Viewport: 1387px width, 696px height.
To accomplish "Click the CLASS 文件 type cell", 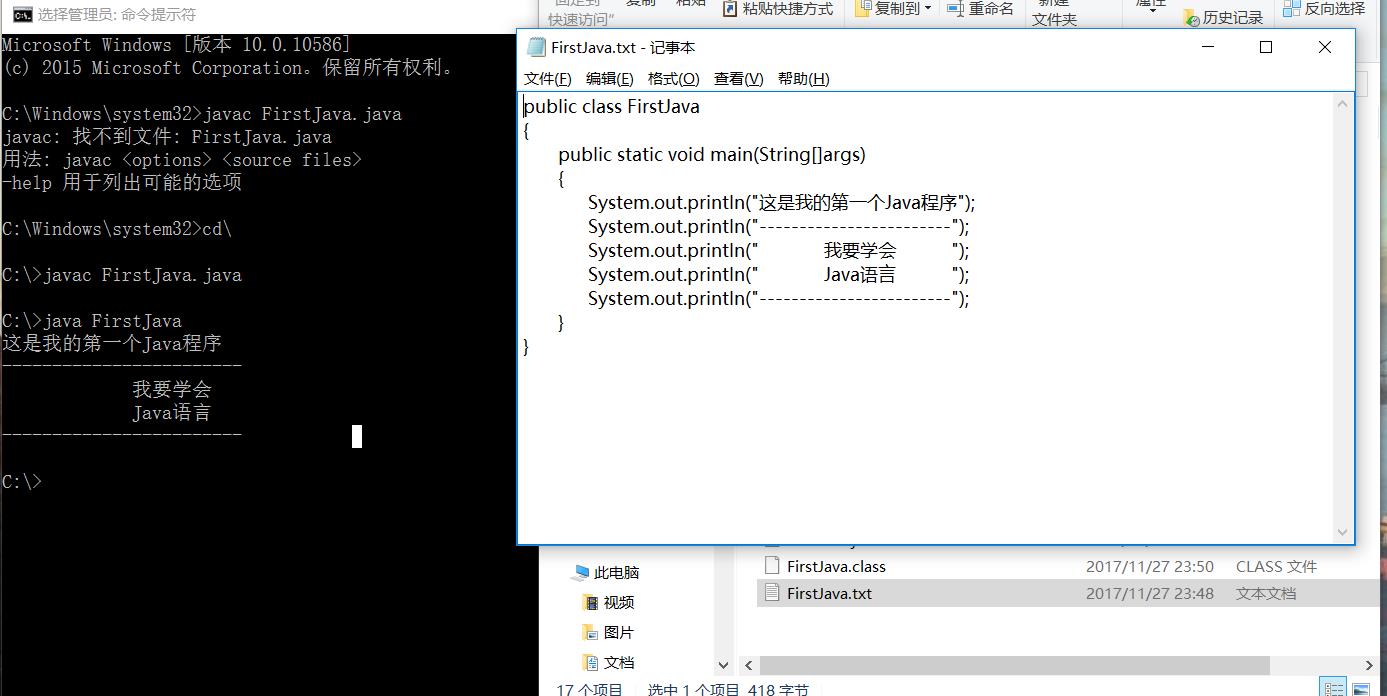I will click(x=1276, y=566).
